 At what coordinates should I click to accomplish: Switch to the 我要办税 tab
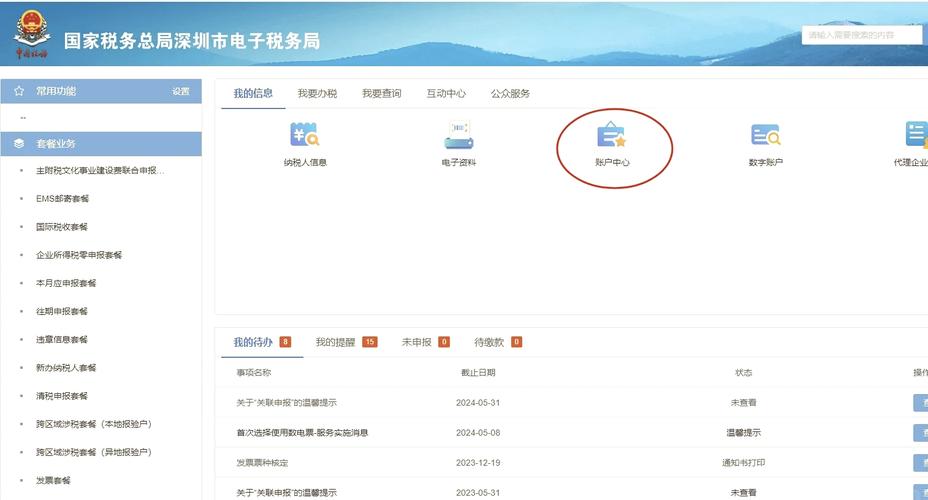317,93
